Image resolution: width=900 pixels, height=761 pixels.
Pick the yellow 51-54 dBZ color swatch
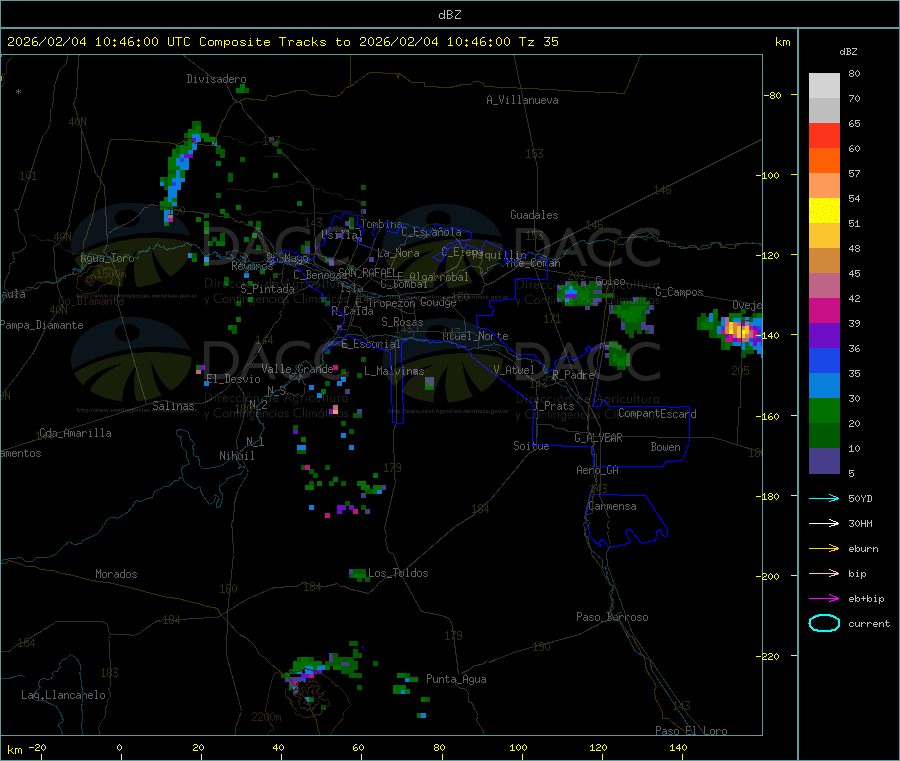click(824, 211)
